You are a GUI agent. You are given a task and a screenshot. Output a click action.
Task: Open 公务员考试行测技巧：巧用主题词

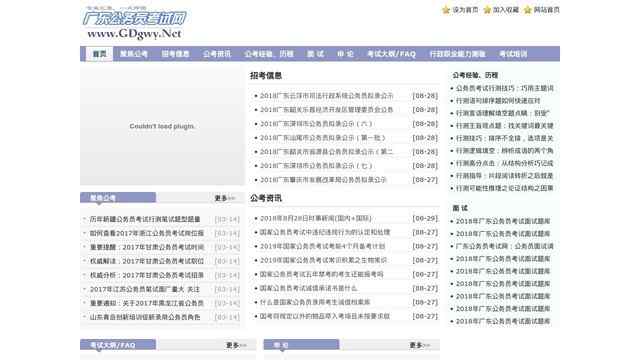coord(505,88)
